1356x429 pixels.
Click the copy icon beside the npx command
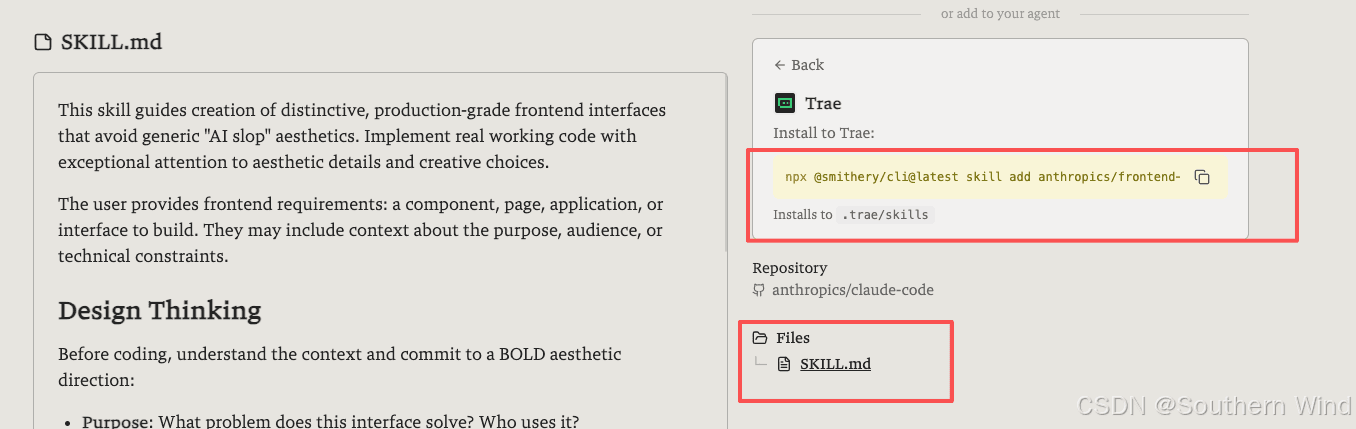(x=1203, y=177)
